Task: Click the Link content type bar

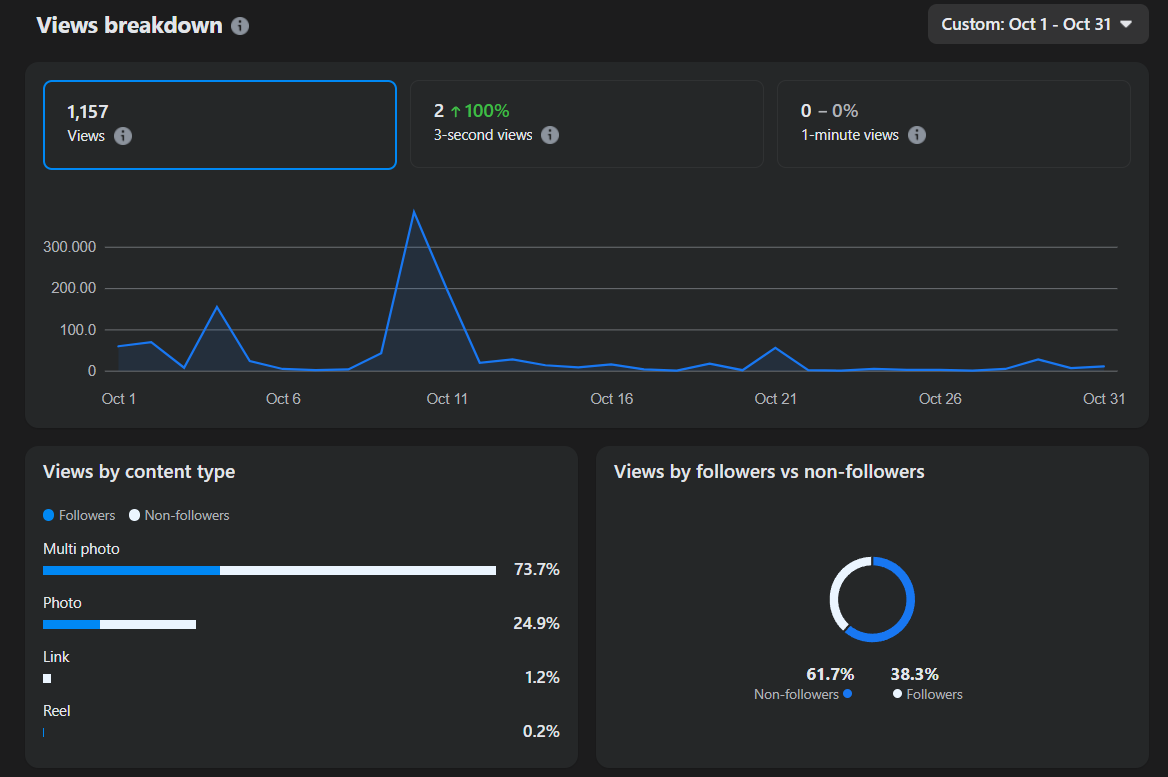Action: 47,678
